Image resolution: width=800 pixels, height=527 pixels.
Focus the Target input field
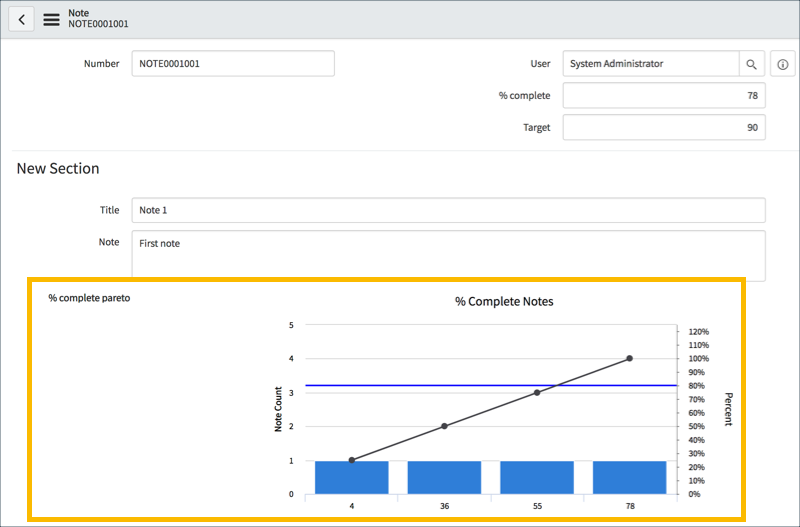pyautogui.click(x=664, y=127)
